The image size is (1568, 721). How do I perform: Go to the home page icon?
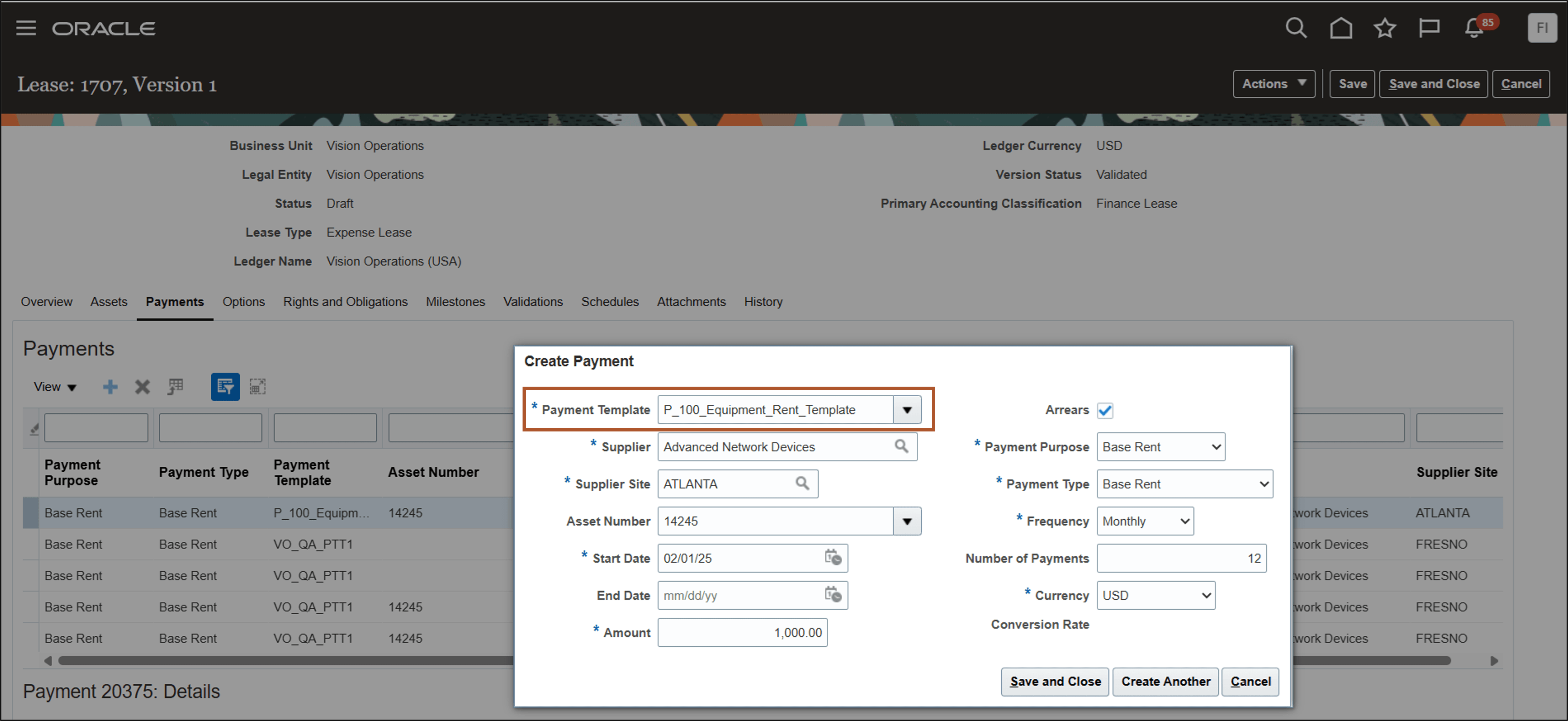pos(1341,27)
